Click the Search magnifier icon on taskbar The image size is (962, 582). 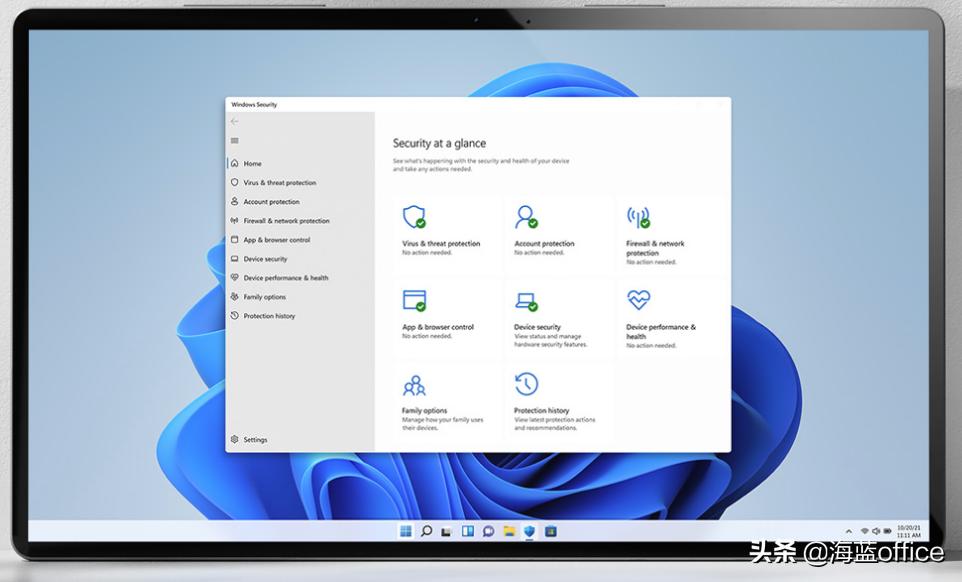click(x=426, y=531)
